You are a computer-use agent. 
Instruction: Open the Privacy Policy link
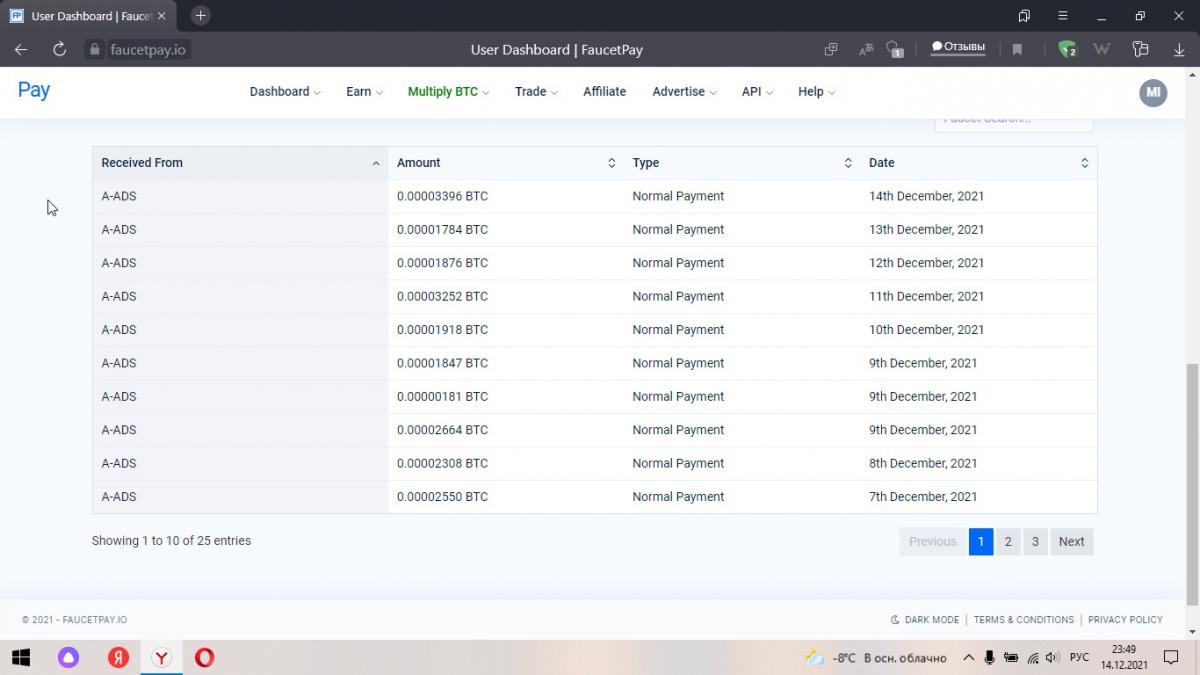1125,620
